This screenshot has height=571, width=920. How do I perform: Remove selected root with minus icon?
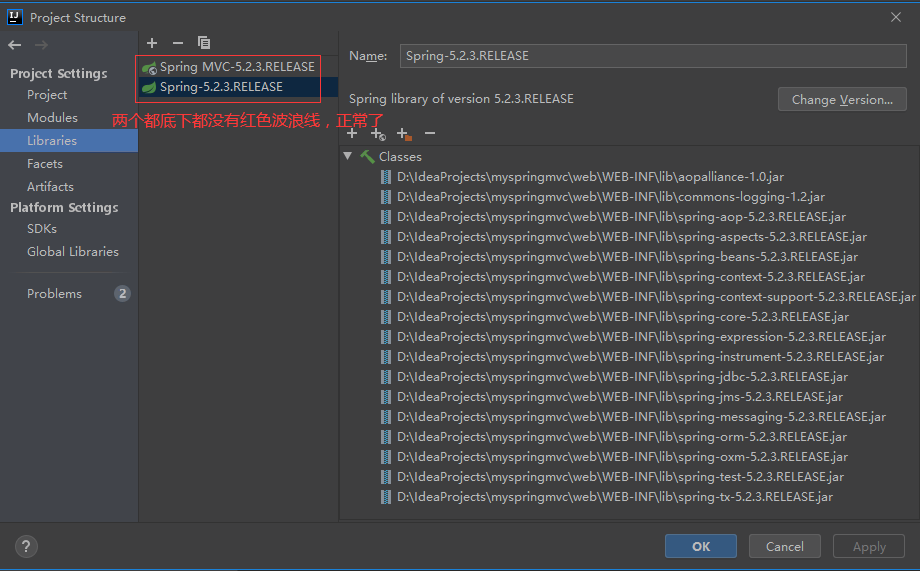[430, 134]
